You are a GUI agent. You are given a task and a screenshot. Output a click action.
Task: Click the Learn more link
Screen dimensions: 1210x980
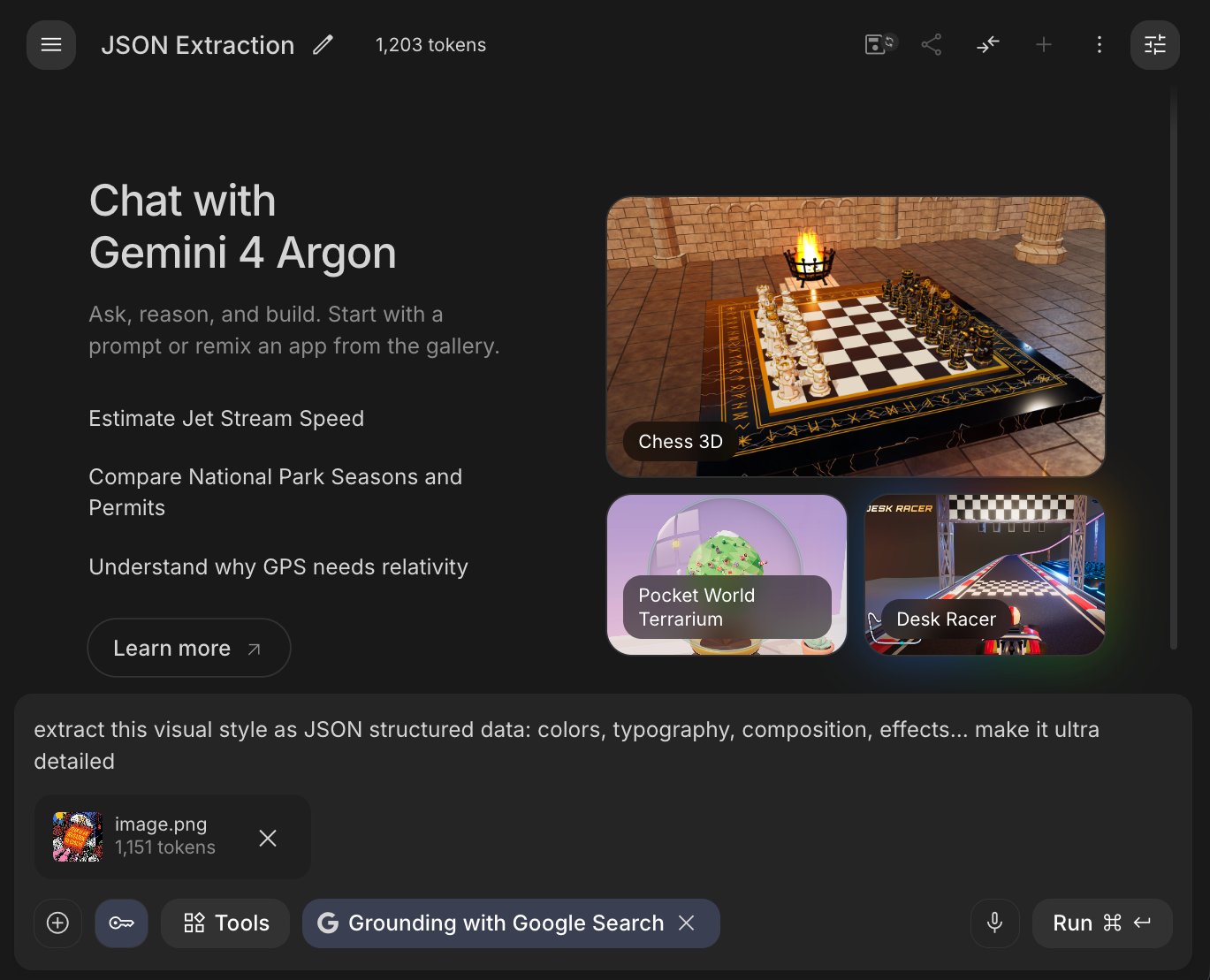tap(189, 648)
